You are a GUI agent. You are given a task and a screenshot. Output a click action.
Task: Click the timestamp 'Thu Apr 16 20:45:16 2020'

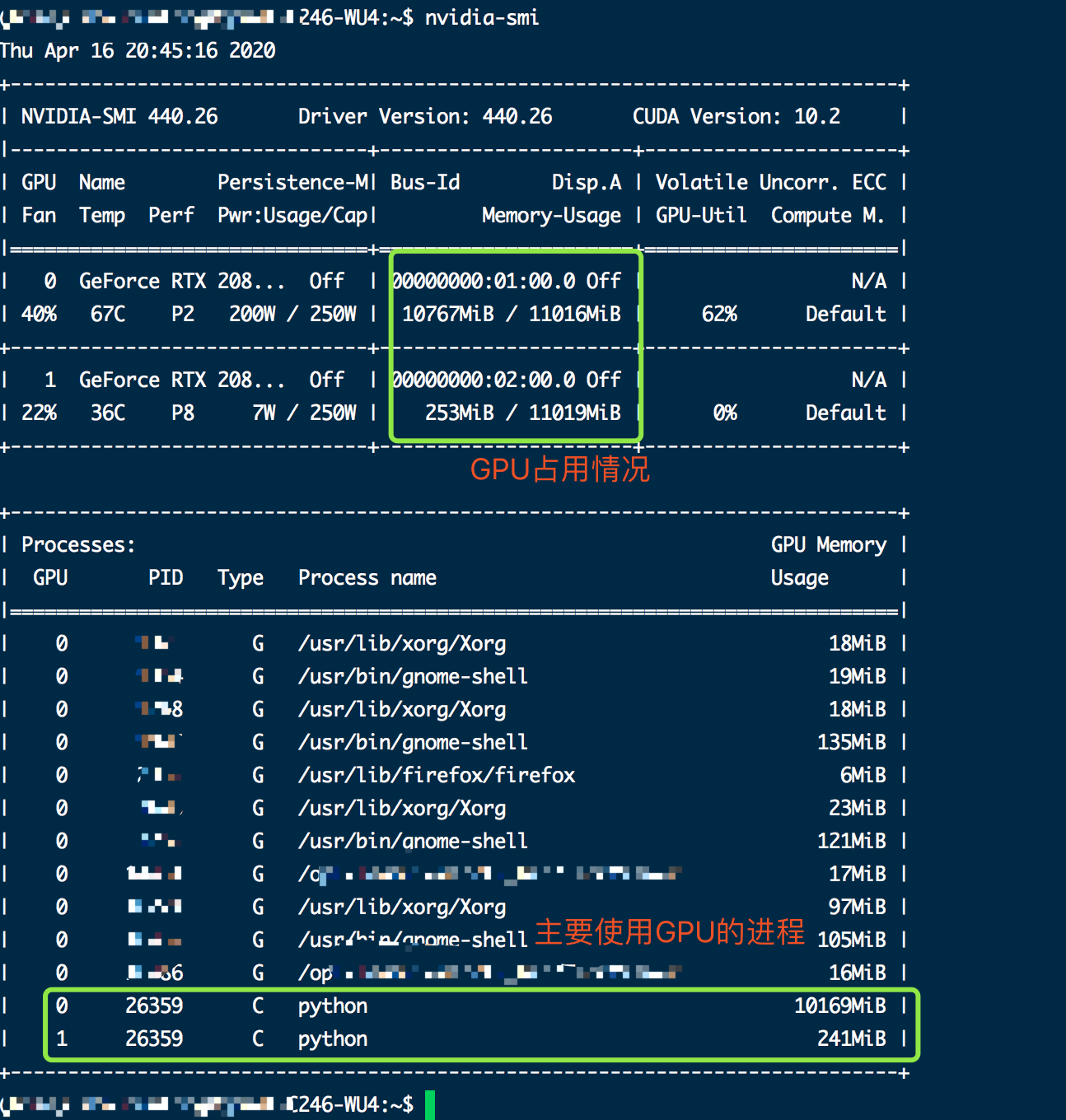[x=138, y=50]
